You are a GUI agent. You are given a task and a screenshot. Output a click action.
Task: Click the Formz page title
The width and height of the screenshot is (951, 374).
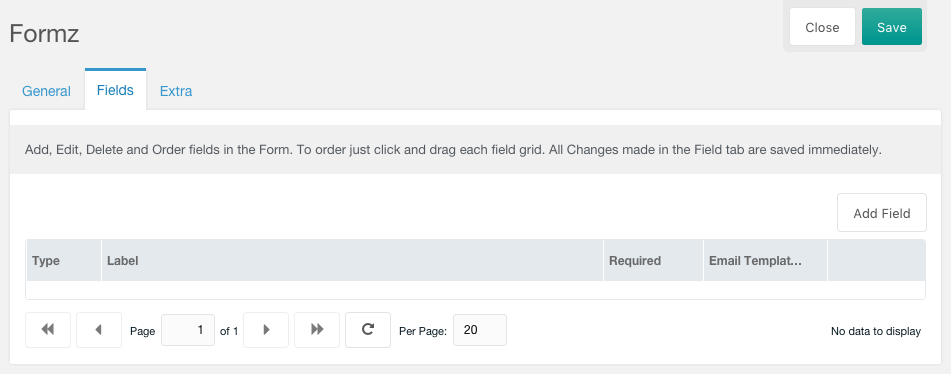point(44,33)
